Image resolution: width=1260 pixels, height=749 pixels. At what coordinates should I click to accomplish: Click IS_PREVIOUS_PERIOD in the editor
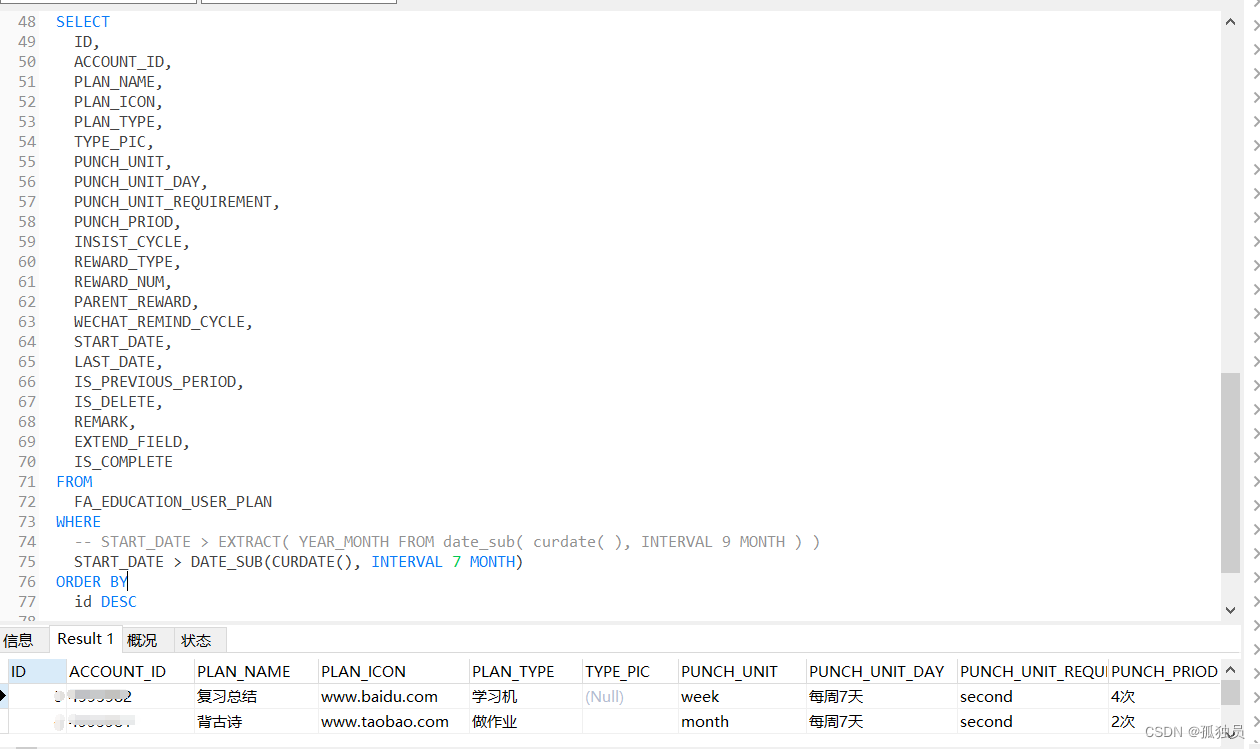point(155,381)
